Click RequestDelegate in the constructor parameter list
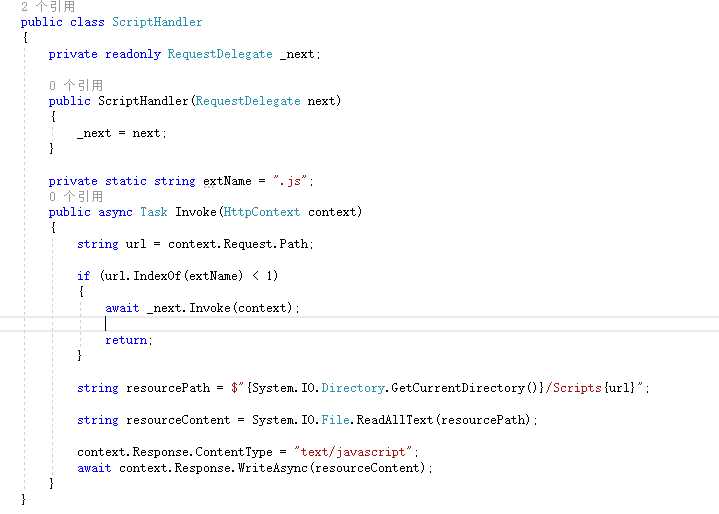 coord(248,101)
